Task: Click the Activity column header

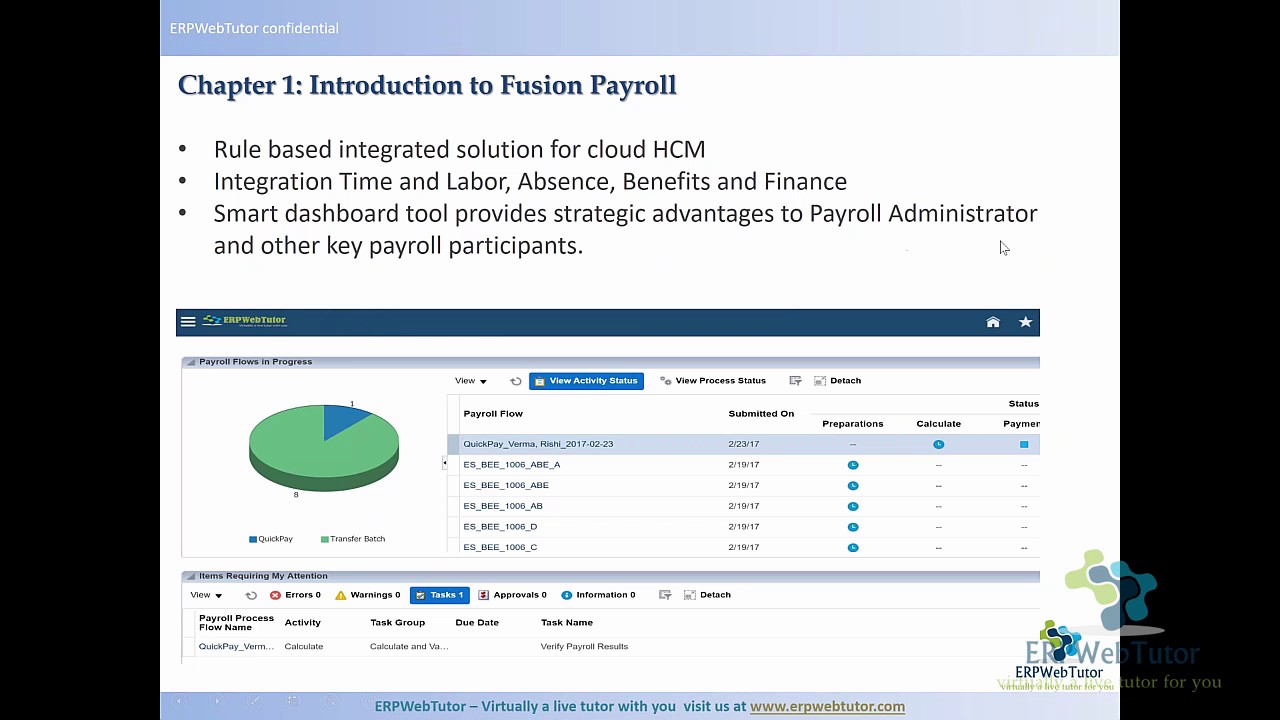Action: 303,623
